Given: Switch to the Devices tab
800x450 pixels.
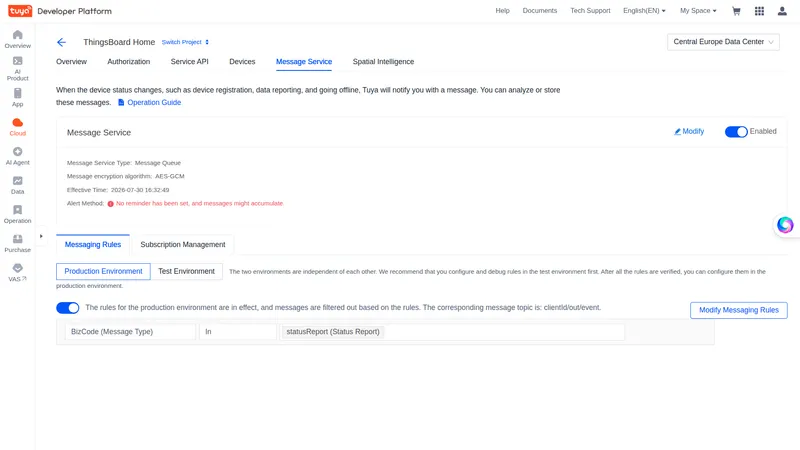Looking at the screenshot, I should (242, 62).
